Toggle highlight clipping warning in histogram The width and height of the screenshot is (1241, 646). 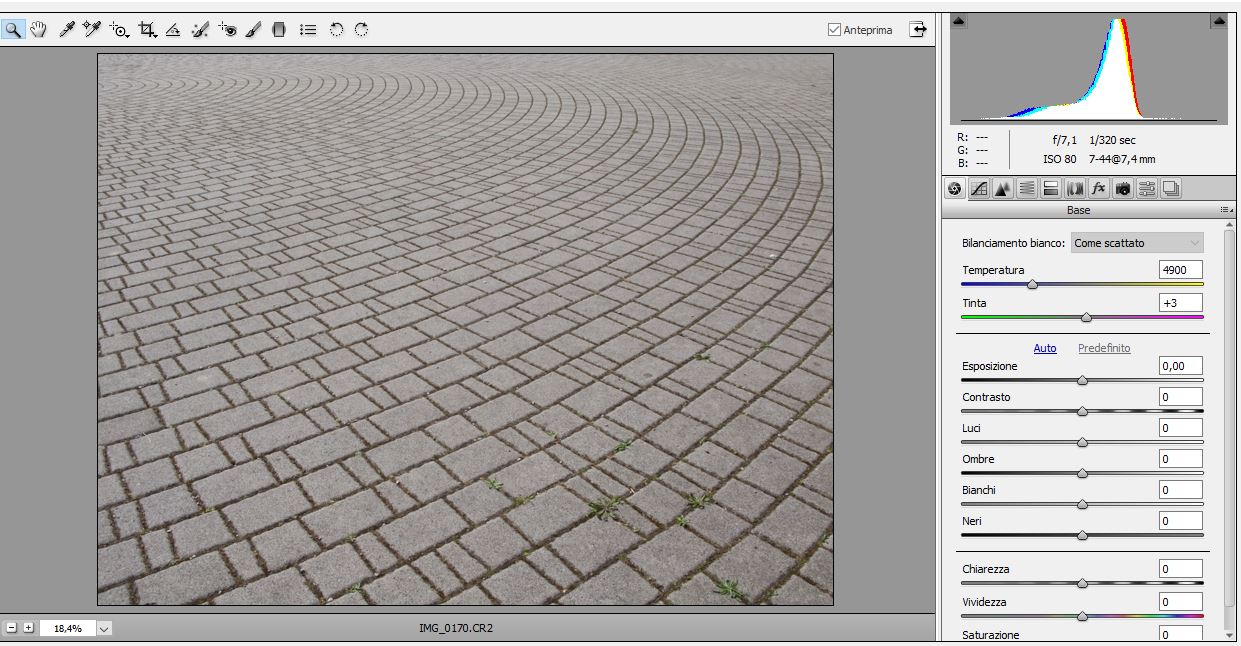(1218, 21)
